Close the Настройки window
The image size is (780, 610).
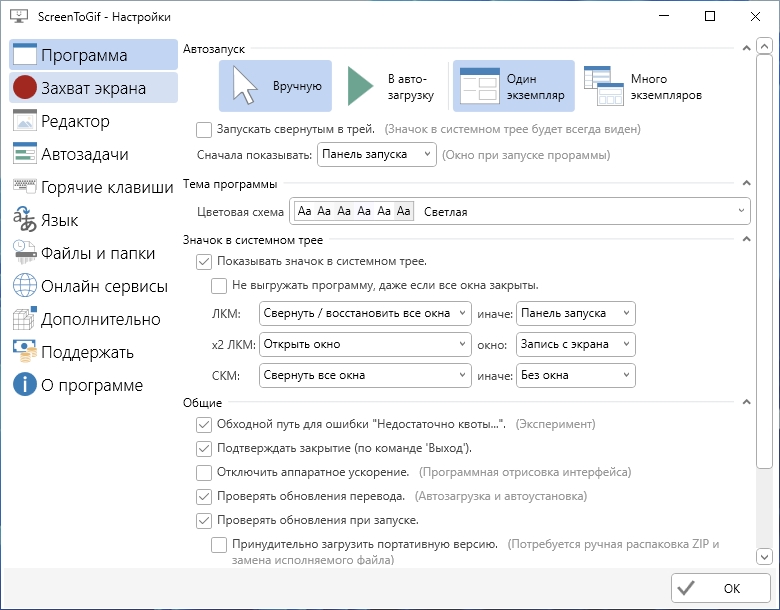[755, 16]
